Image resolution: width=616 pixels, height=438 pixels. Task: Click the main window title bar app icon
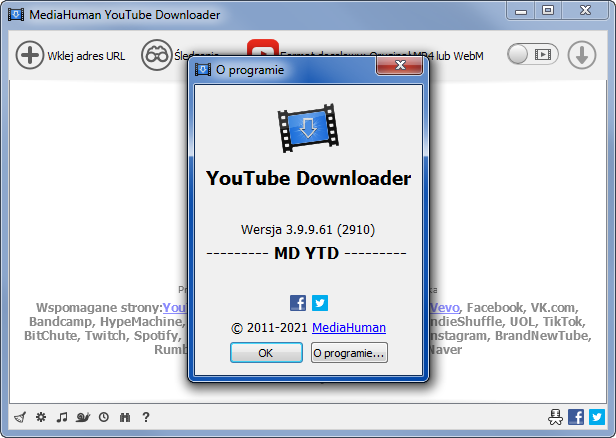pyautogui.click(x=16, y=15)
